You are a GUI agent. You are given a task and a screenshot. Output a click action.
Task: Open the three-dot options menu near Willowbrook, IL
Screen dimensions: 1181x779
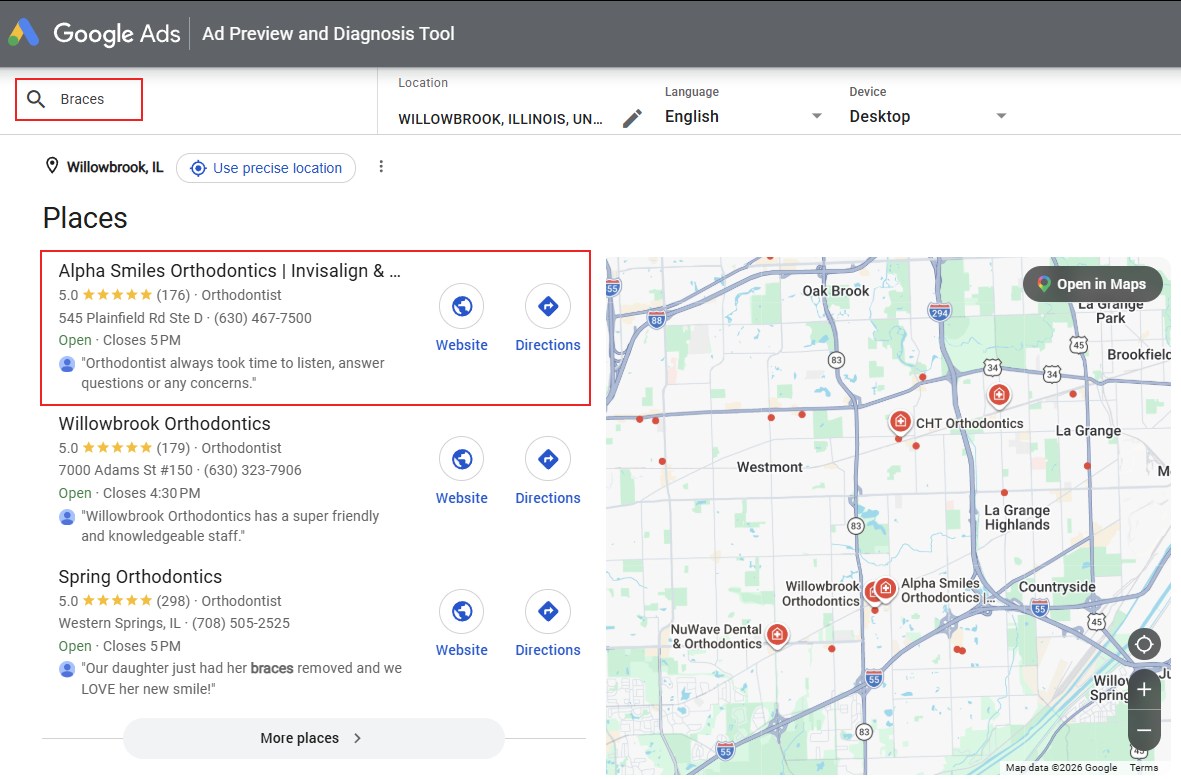pos(381,166)
